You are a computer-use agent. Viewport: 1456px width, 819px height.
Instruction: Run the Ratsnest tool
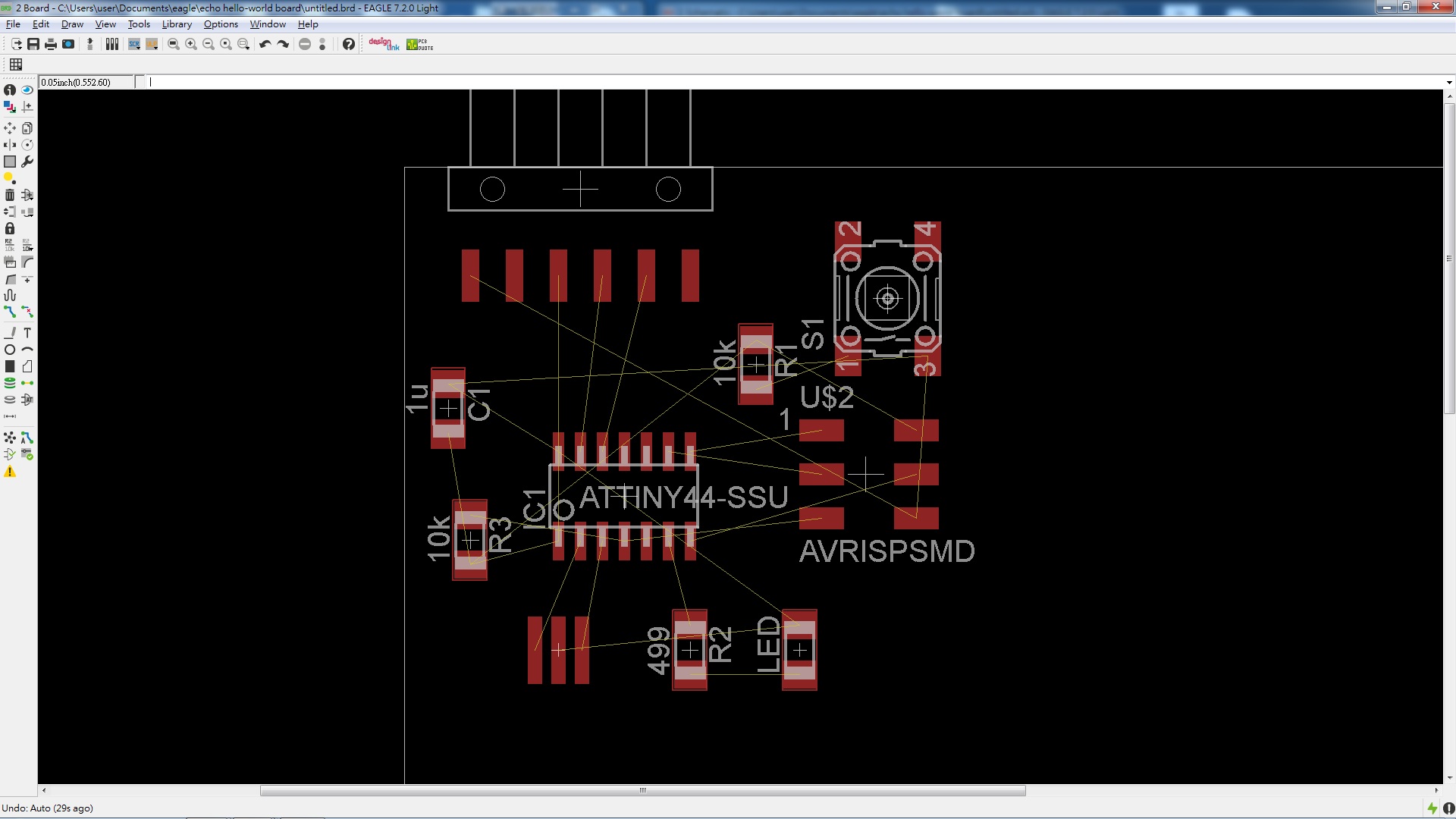(x=10, y=438)
